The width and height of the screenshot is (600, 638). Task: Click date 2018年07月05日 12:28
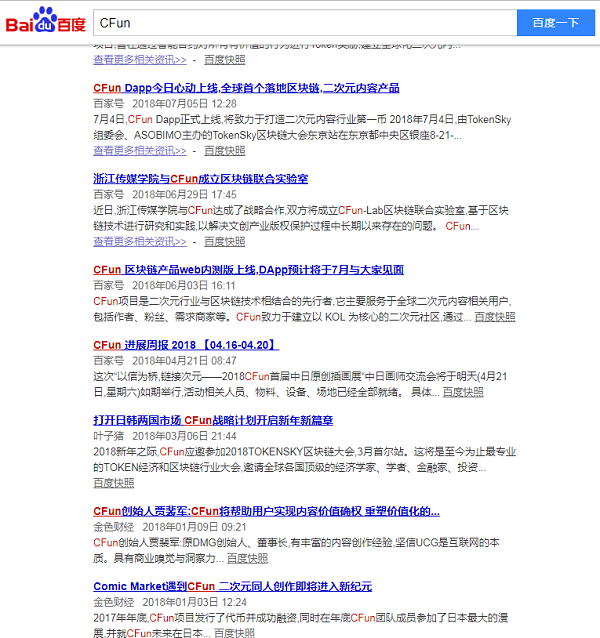[184, 104]
